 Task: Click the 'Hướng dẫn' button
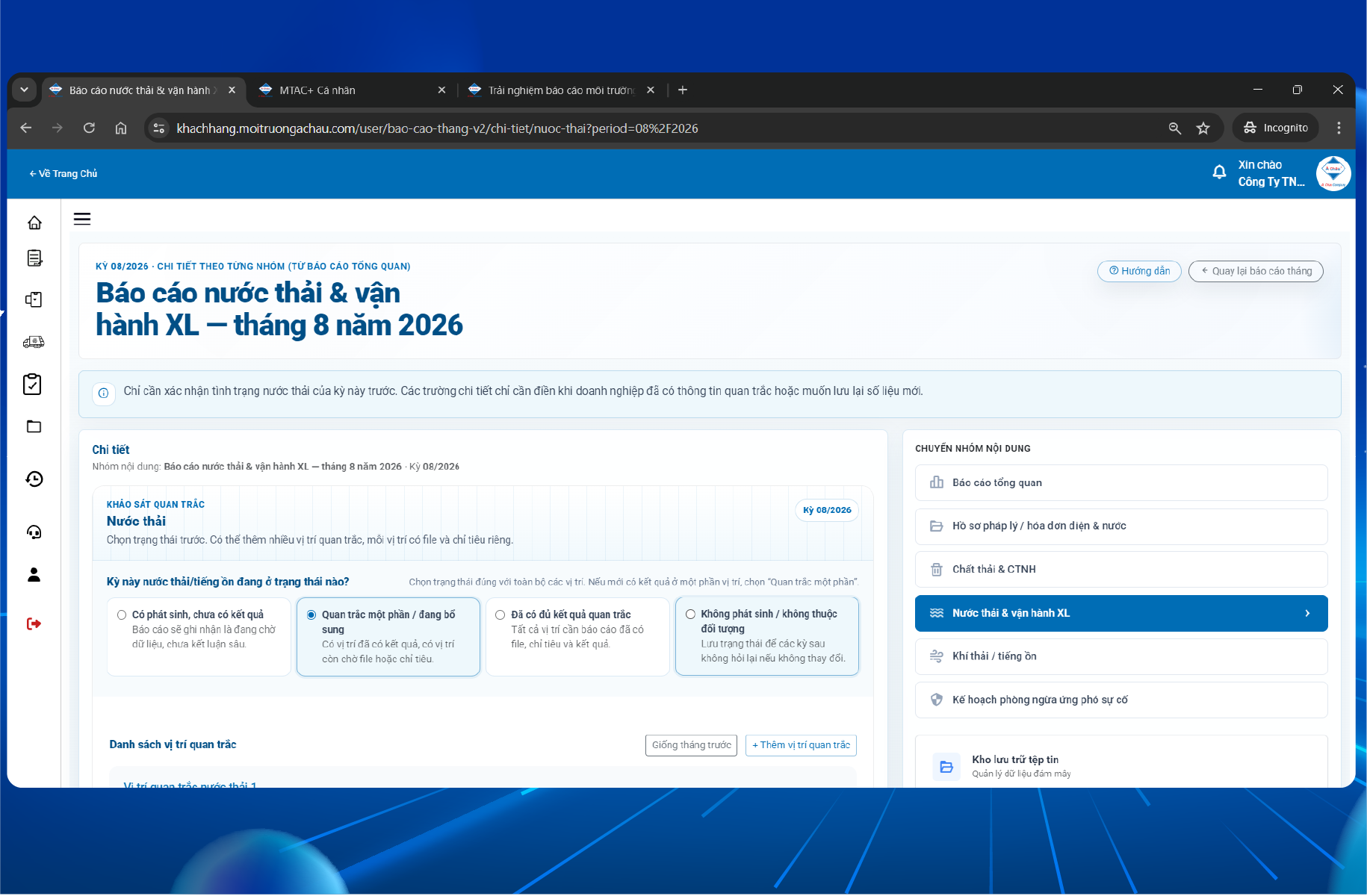pyautogui.click(x=1139, y=271)
